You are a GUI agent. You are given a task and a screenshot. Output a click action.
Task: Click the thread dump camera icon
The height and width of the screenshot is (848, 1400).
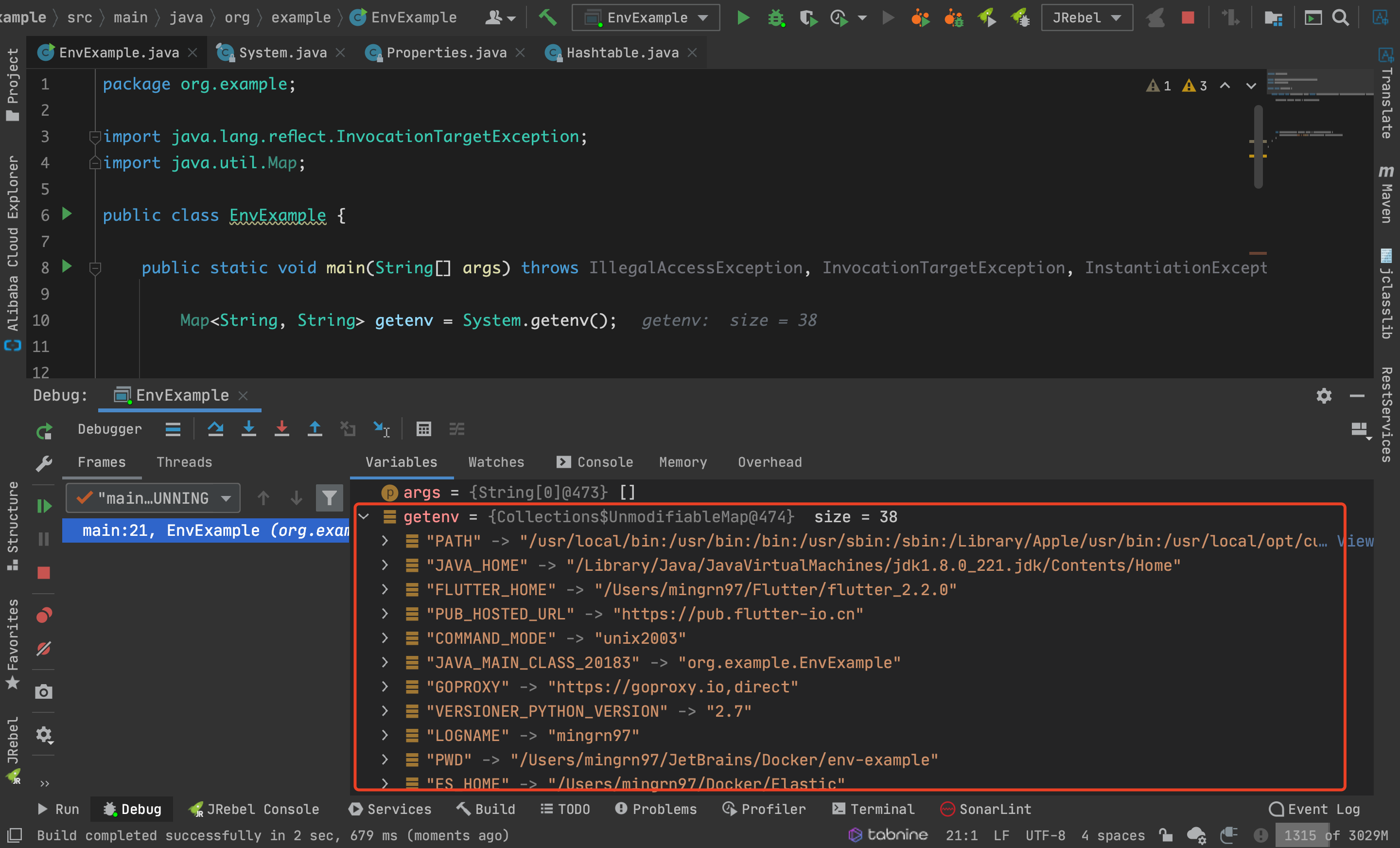coord(44,692)
